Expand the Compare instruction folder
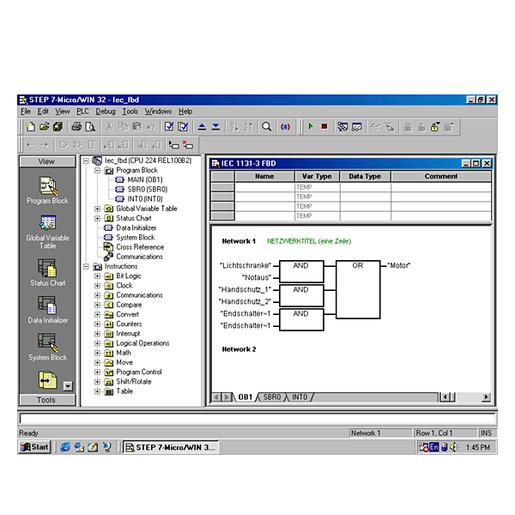Viewport: 515px width, 515px height. [x=97, y=305]
